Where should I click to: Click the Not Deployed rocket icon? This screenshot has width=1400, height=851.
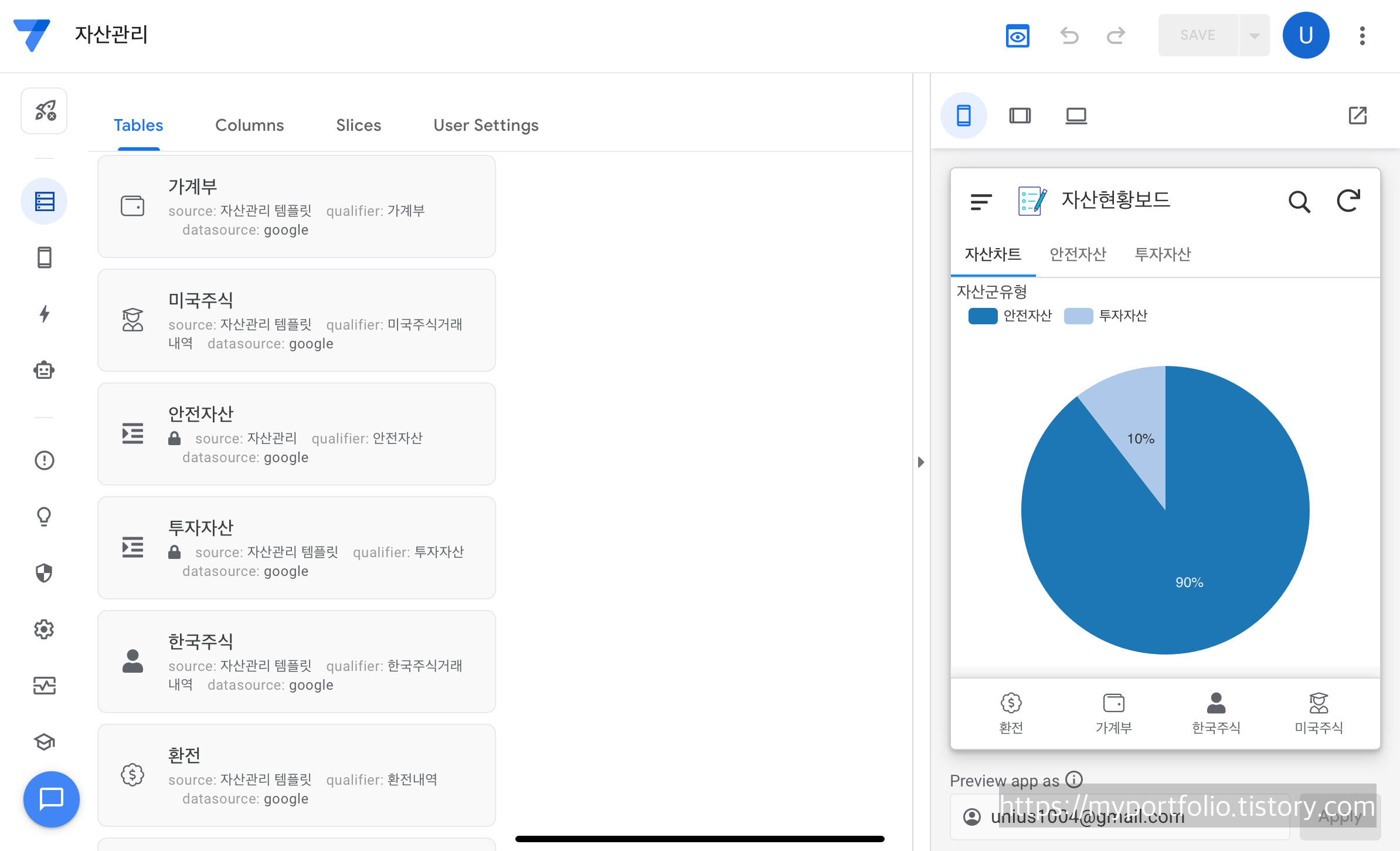(45, 111)
